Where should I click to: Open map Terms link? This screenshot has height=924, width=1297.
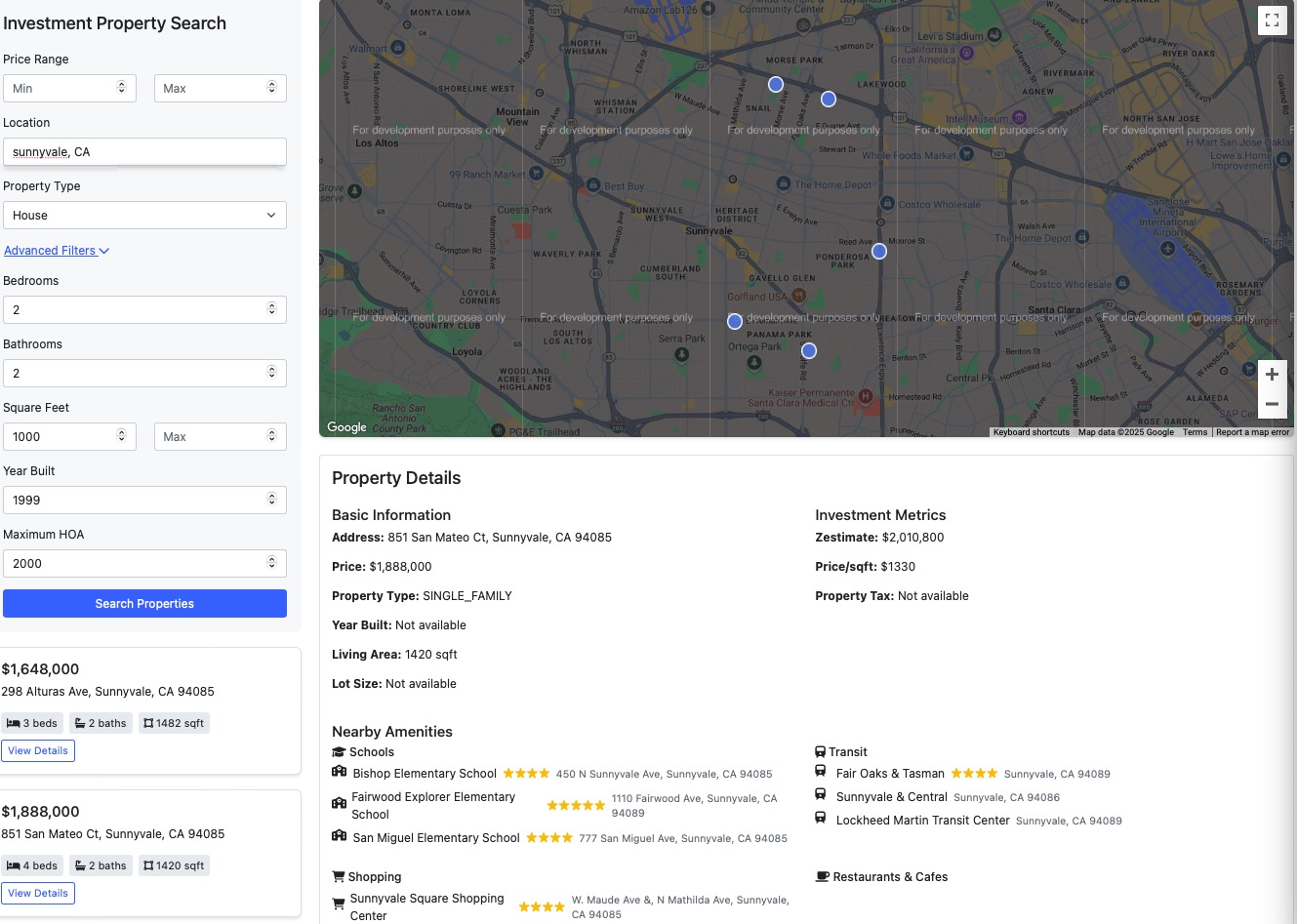click(x=1196, y=432)
